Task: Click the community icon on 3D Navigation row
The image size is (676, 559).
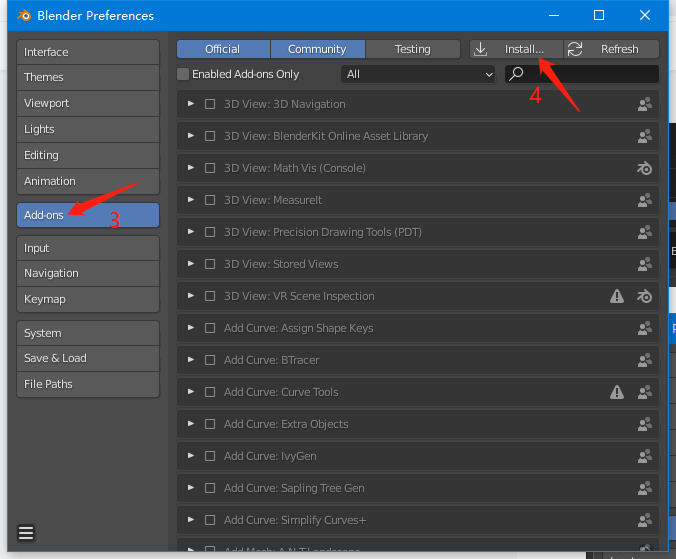Action: [645, 104]
